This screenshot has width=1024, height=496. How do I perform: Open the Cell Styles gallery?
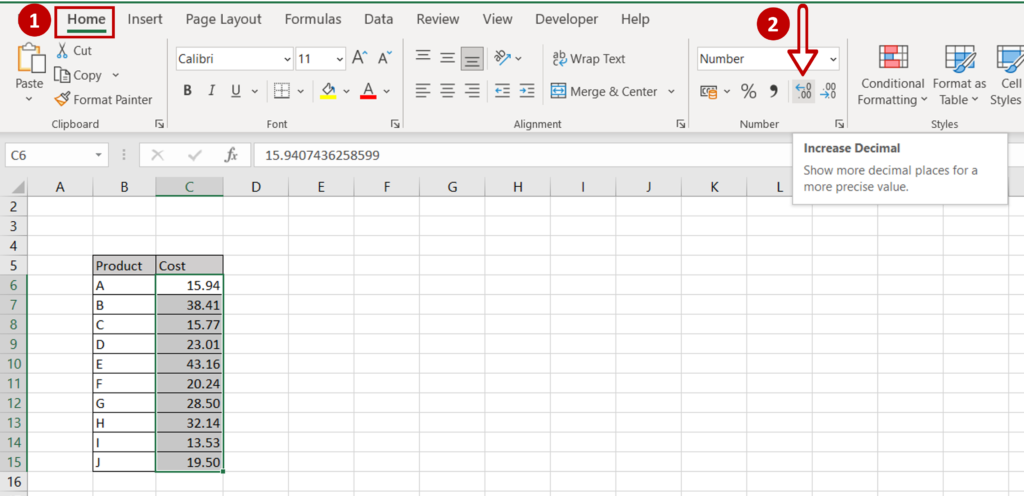click(x=1006, y=76)
